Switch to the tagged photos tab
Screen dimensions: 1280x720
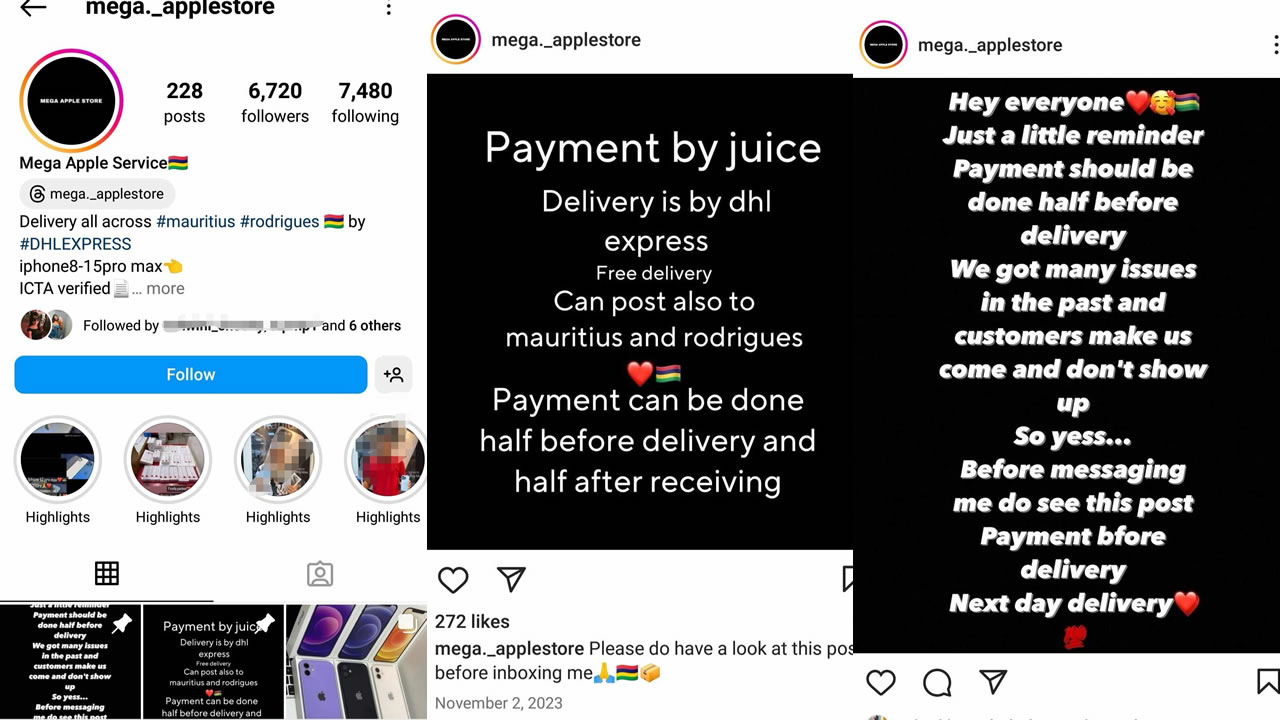click(x=320, y=573)
